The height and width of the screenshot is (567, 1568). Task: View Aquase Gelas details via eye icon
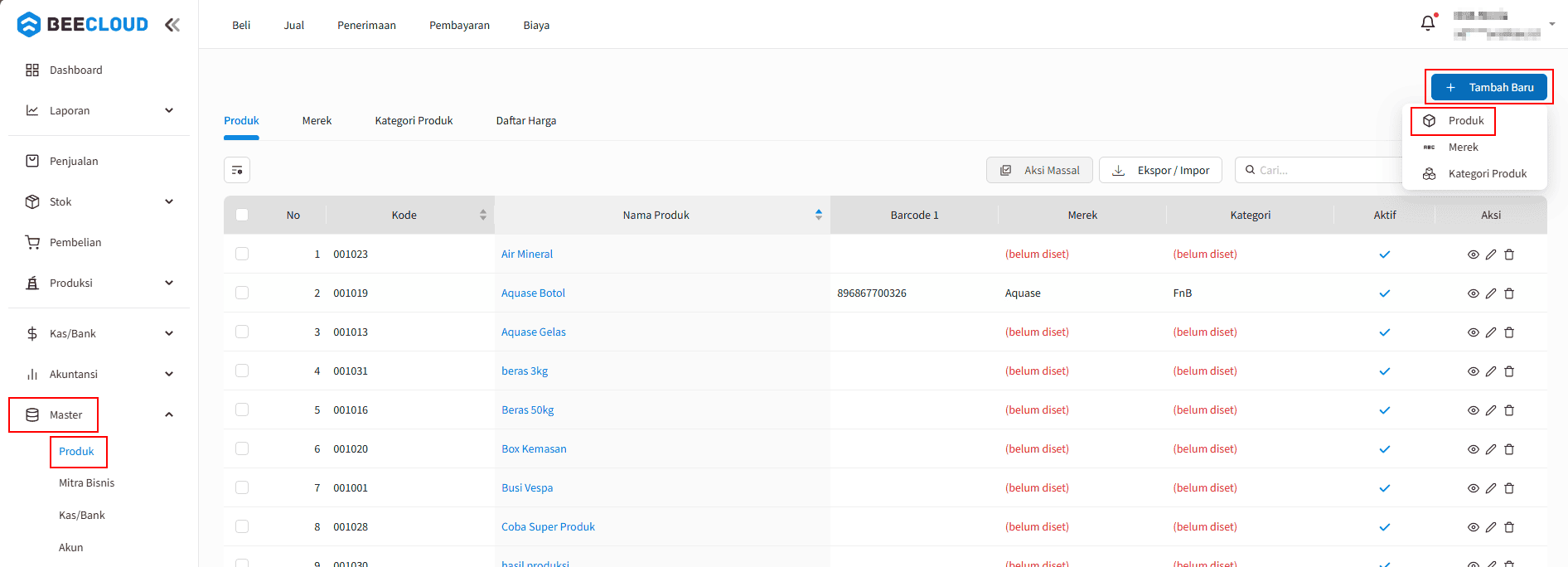pos(1473,332)
